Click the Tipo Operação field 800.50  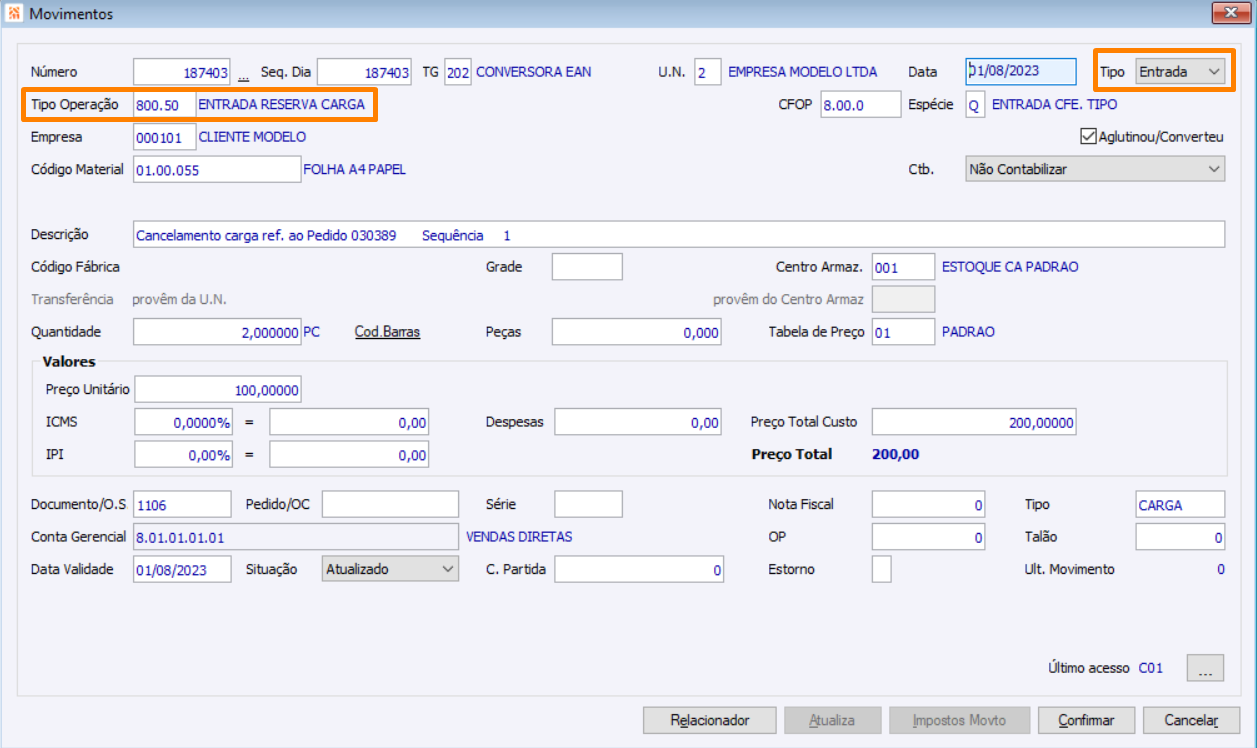164,104
